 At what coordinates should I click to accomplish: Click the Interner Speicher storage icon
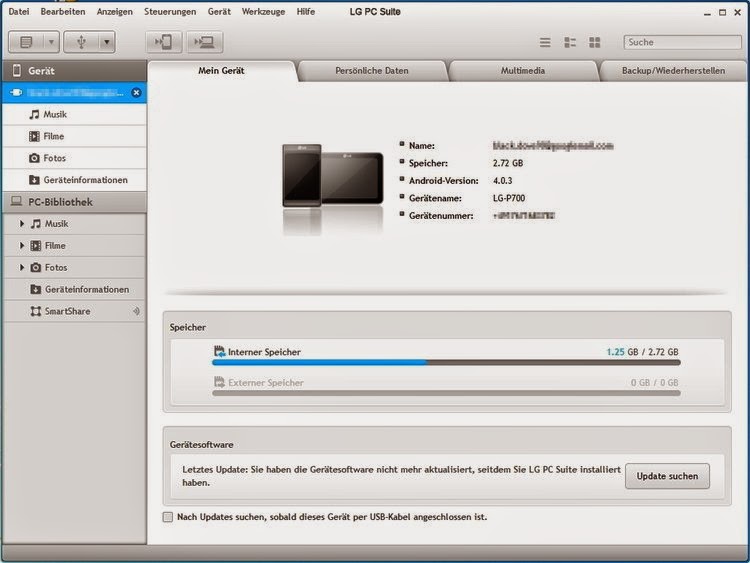coord(220,352)
